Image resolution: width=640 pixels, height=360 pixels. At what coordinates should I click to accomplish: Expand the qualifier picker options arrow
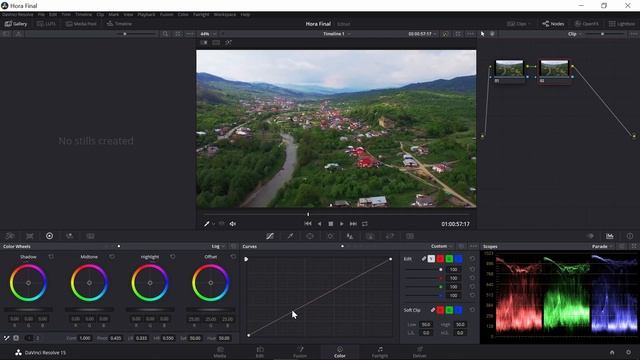[213, 224]
